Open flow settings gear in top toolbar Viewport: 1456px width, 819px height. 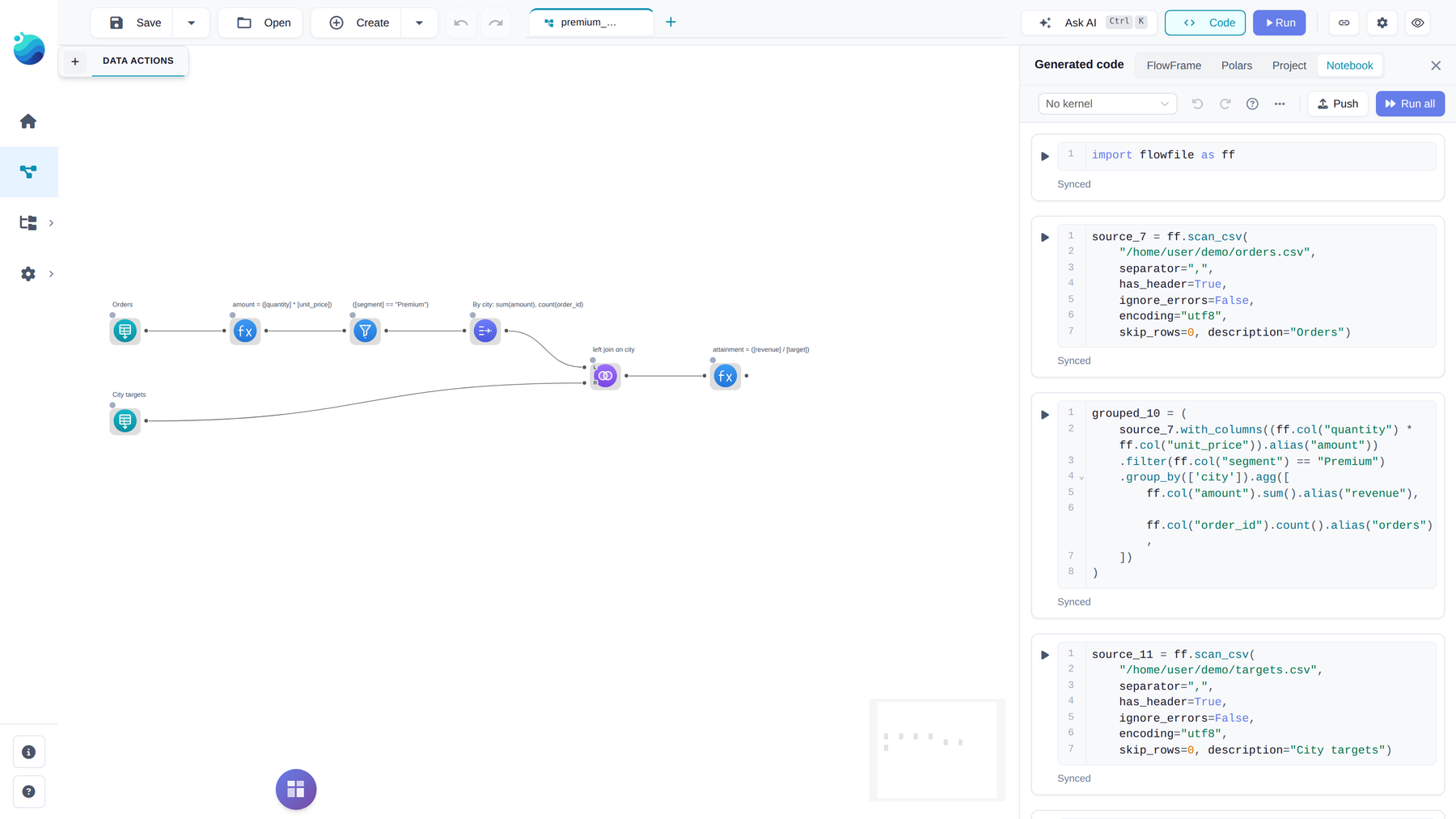pos(1382,23)
